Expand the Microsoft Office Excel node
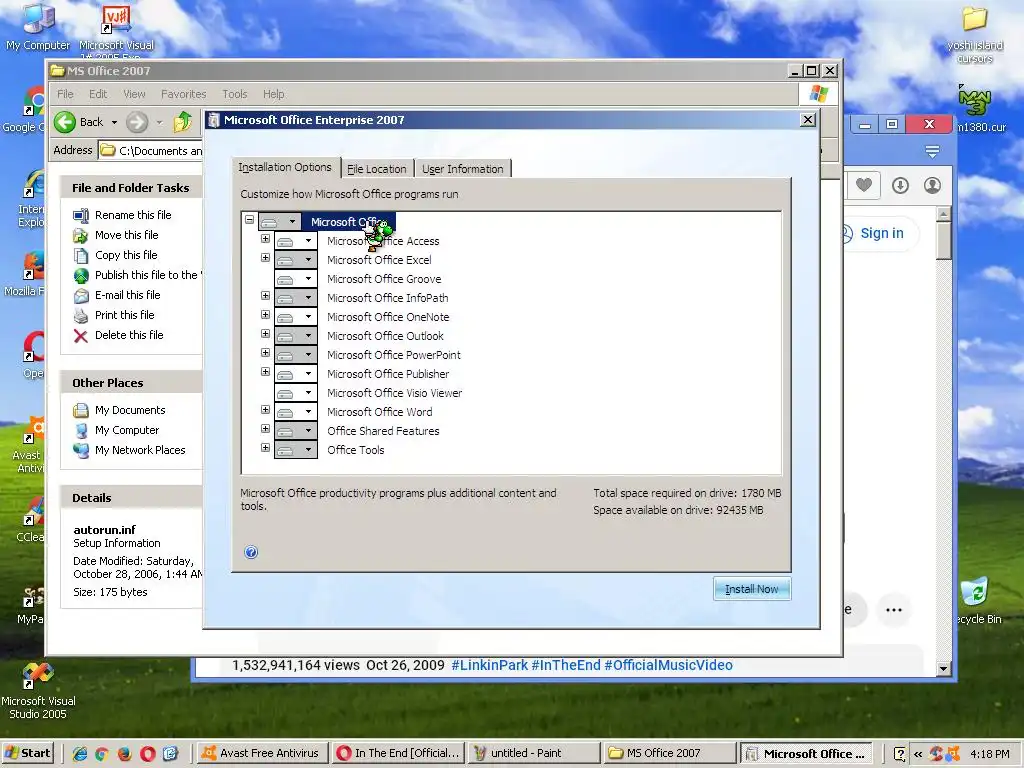This screenshot has width=1024, height=768. coord(265,258)
